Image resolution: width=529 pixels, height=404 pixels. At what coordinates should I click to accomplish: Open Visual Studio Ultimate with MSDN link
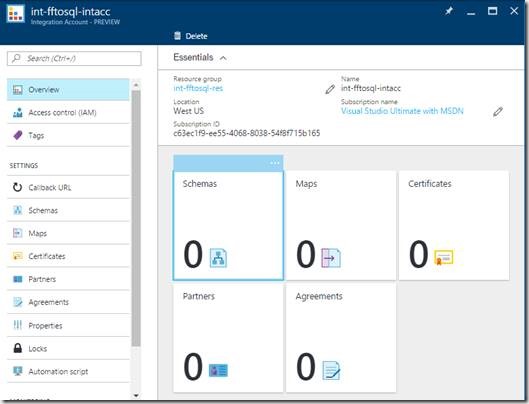point(402,111)
